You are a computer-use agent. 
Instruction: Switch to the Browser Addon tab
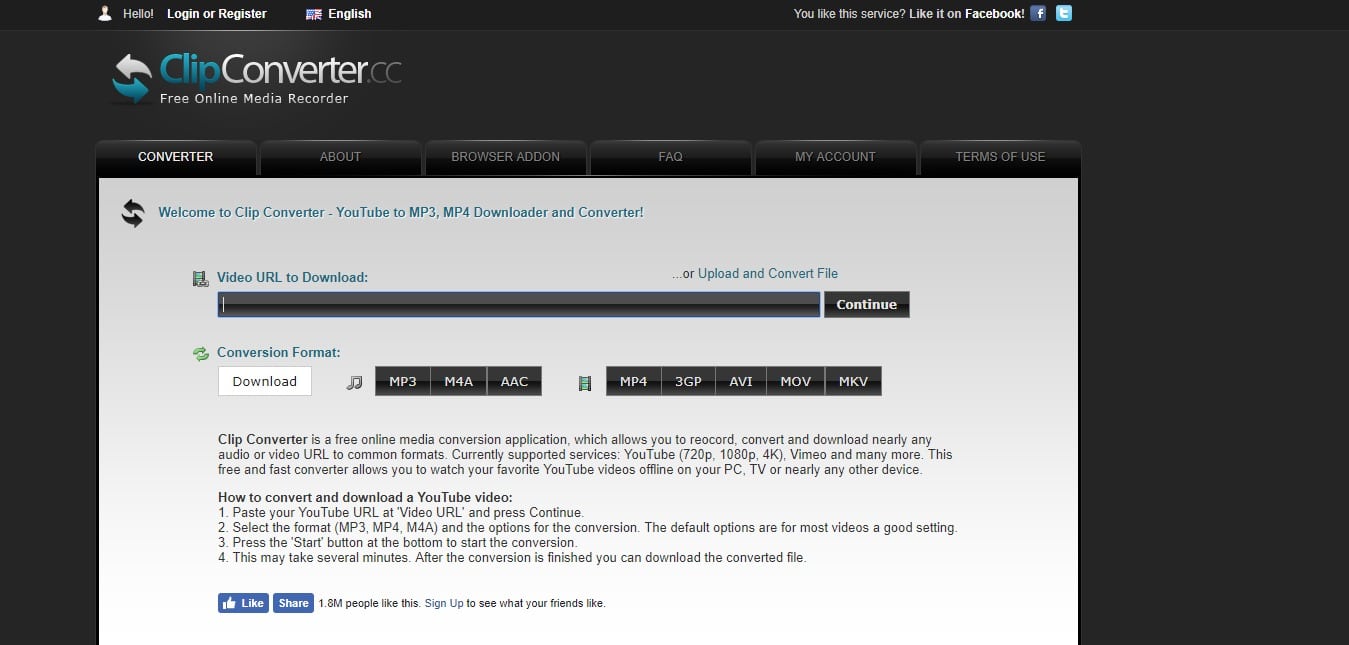point(505,157)
